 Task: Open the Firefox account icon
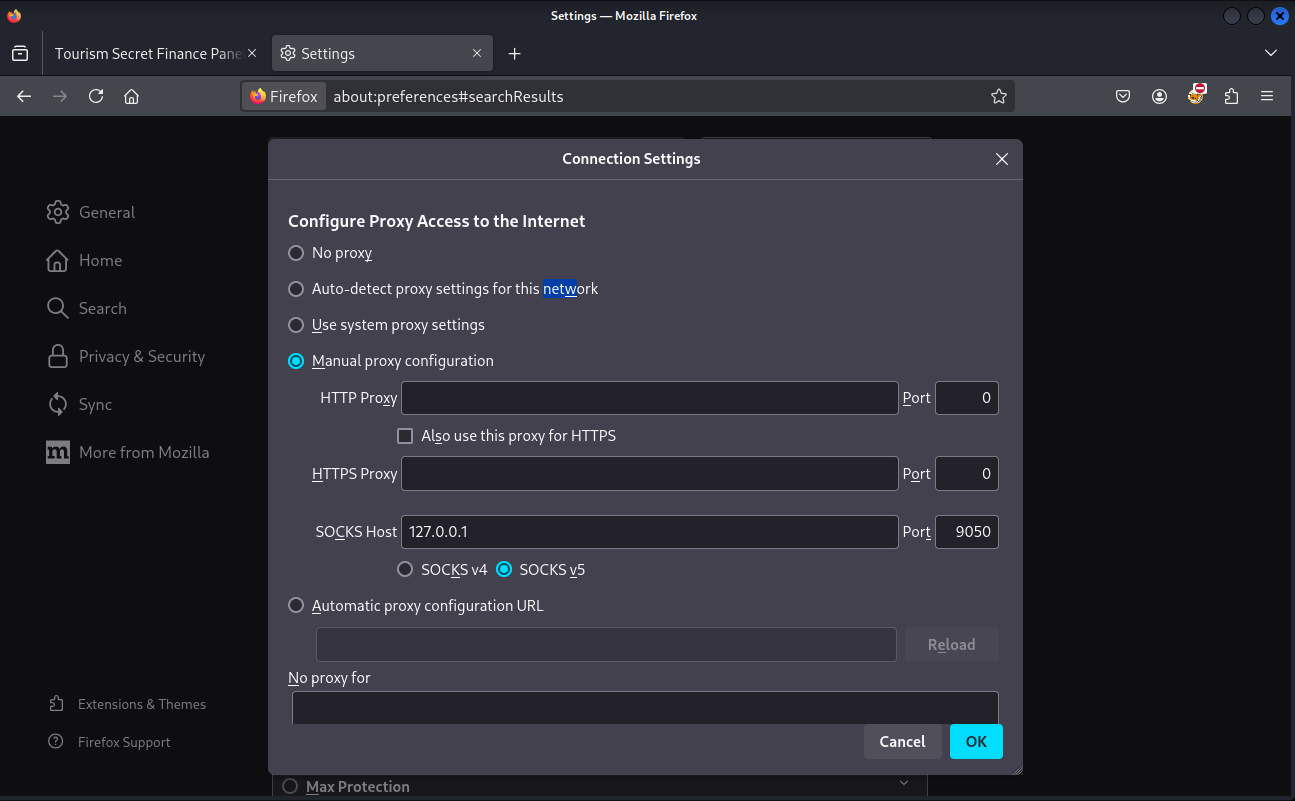(1159, 96)
